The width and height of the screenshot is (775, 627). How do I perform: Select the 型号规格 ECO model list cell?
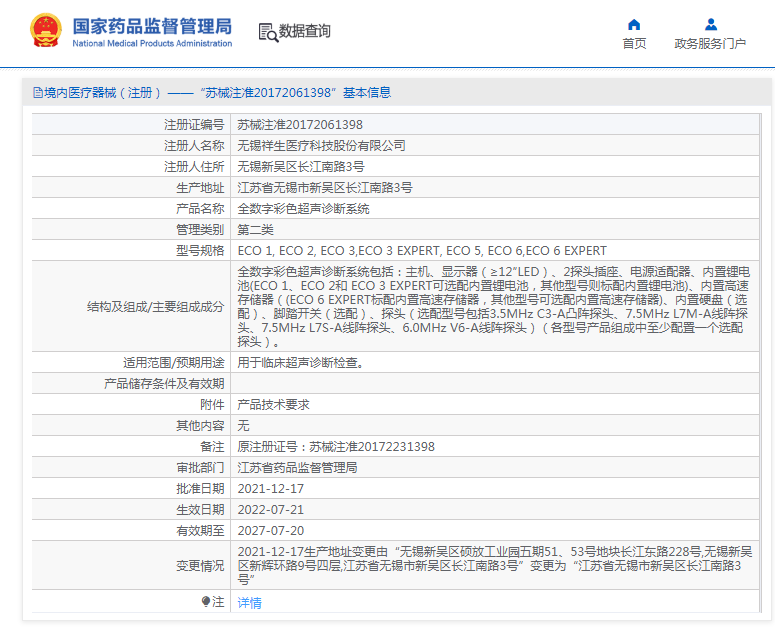point(421,251)
